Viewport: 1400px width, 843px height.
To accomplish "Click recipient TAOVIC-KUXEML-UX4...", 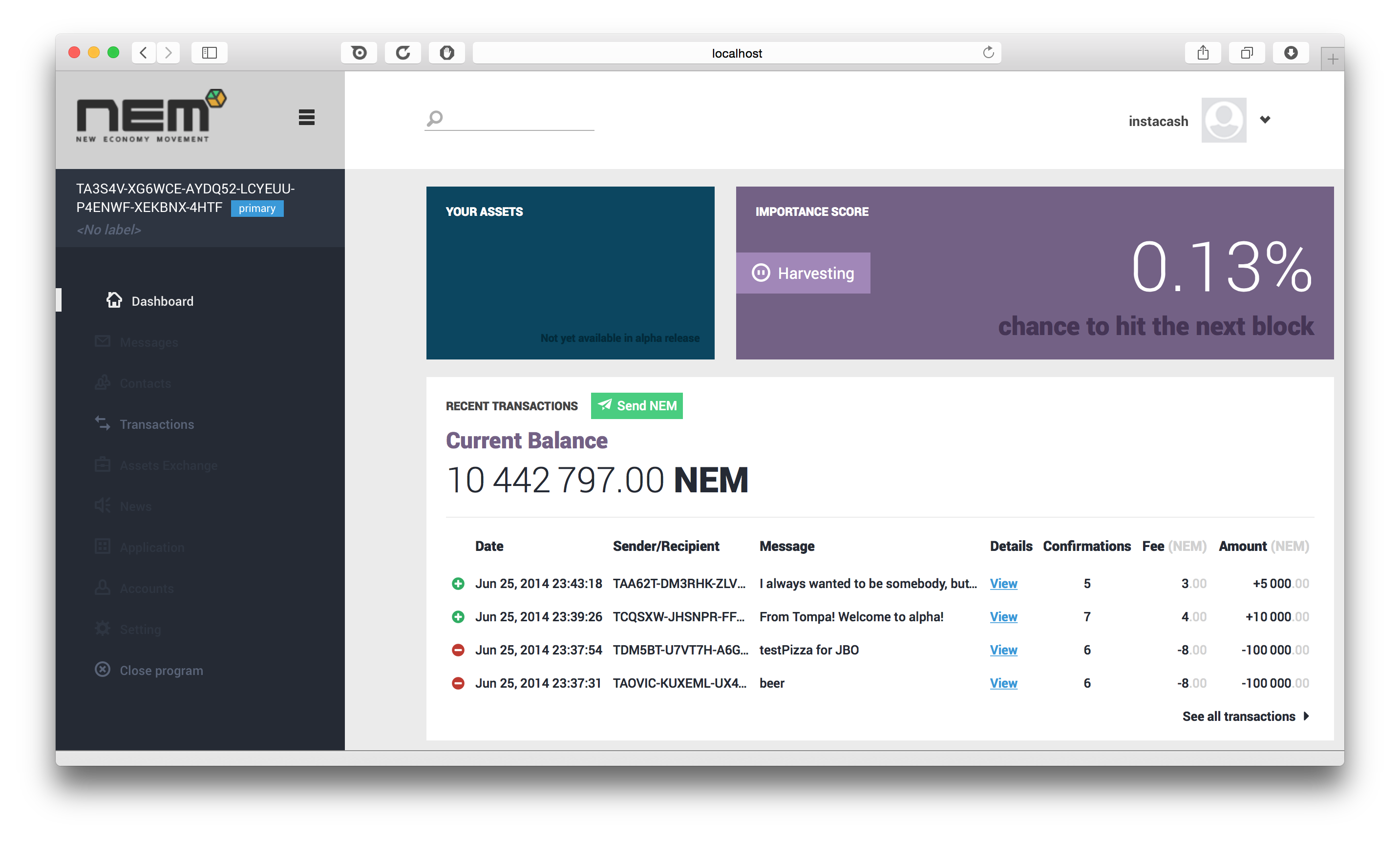I will point(679,683).
